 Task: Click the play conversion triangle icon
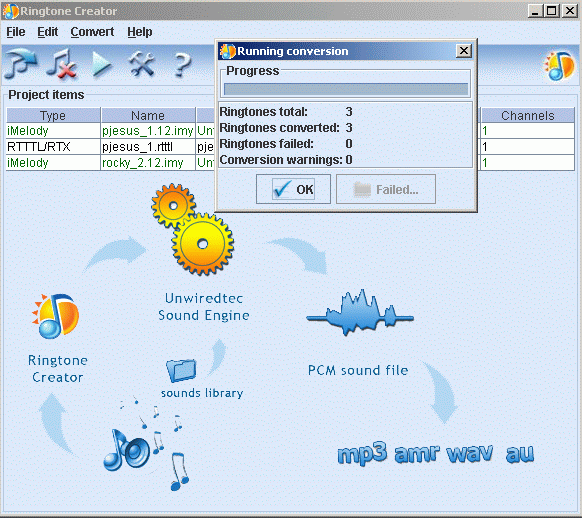pos(101,64)
